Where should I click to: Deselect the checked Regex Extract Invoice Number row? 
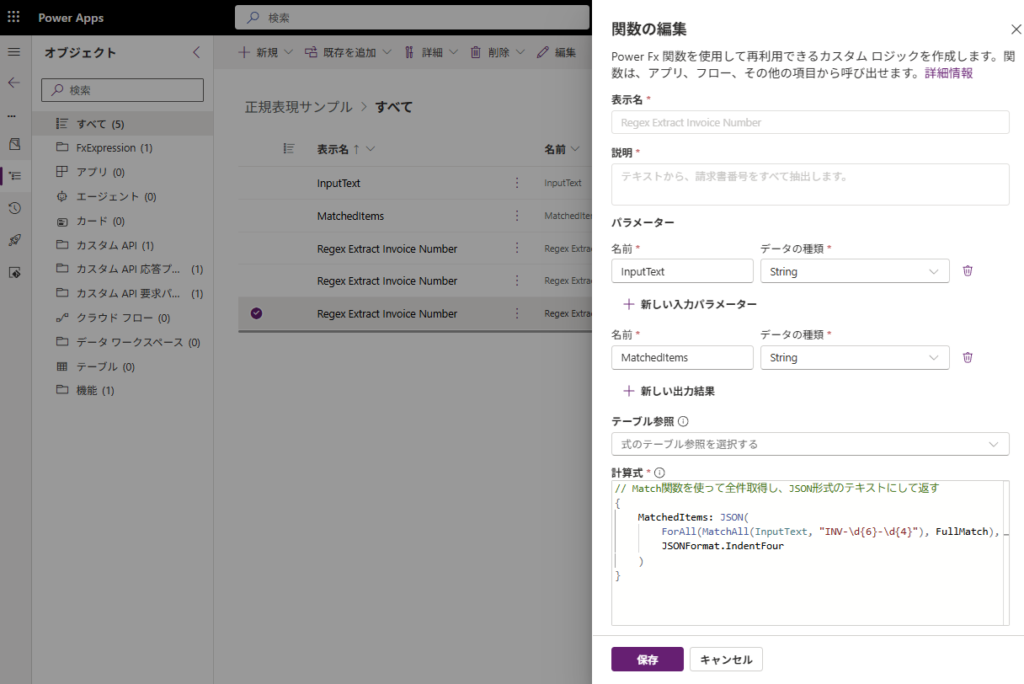pos(256,313)
